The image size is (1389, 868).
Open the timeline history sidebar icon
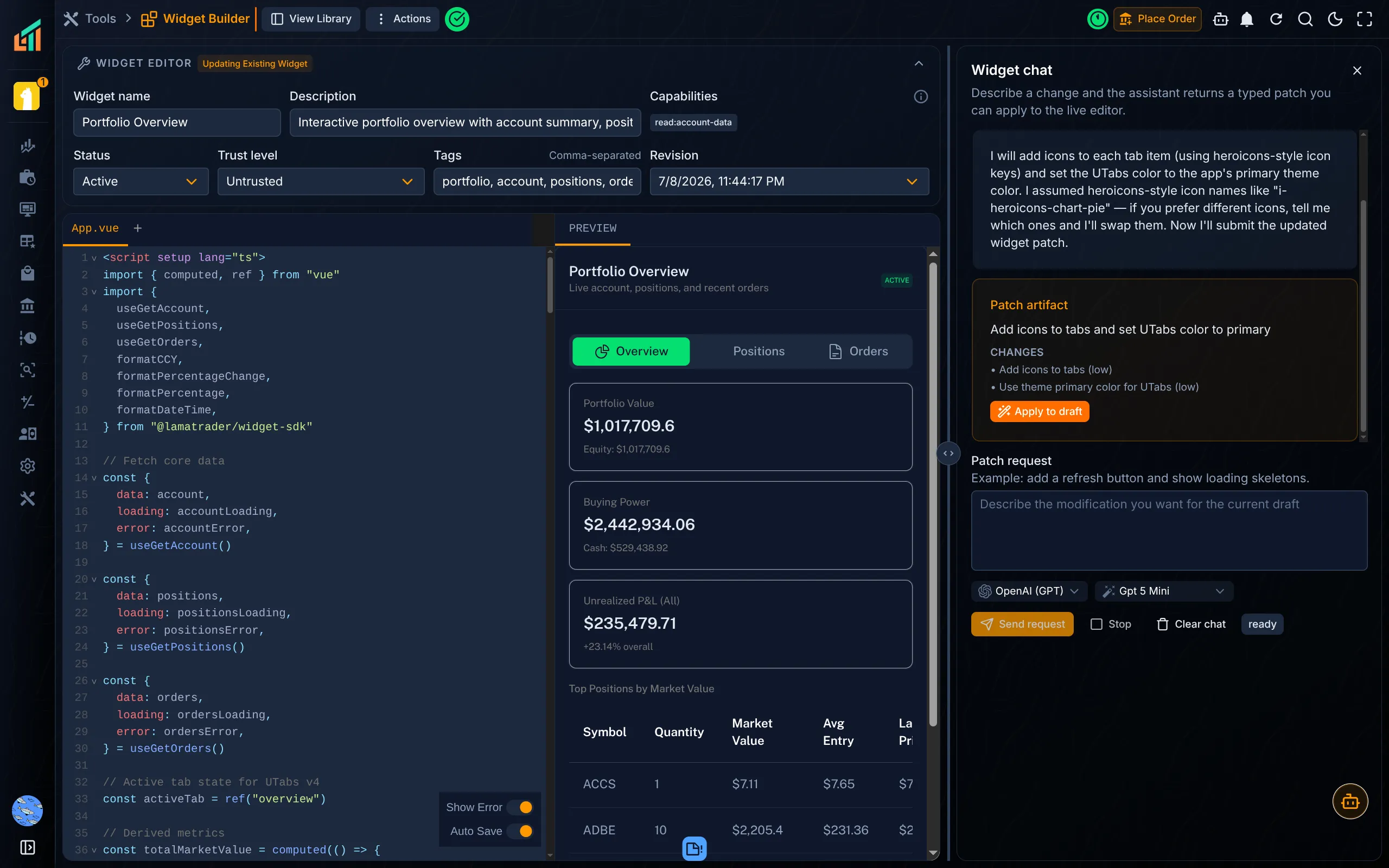click(27, 337)
